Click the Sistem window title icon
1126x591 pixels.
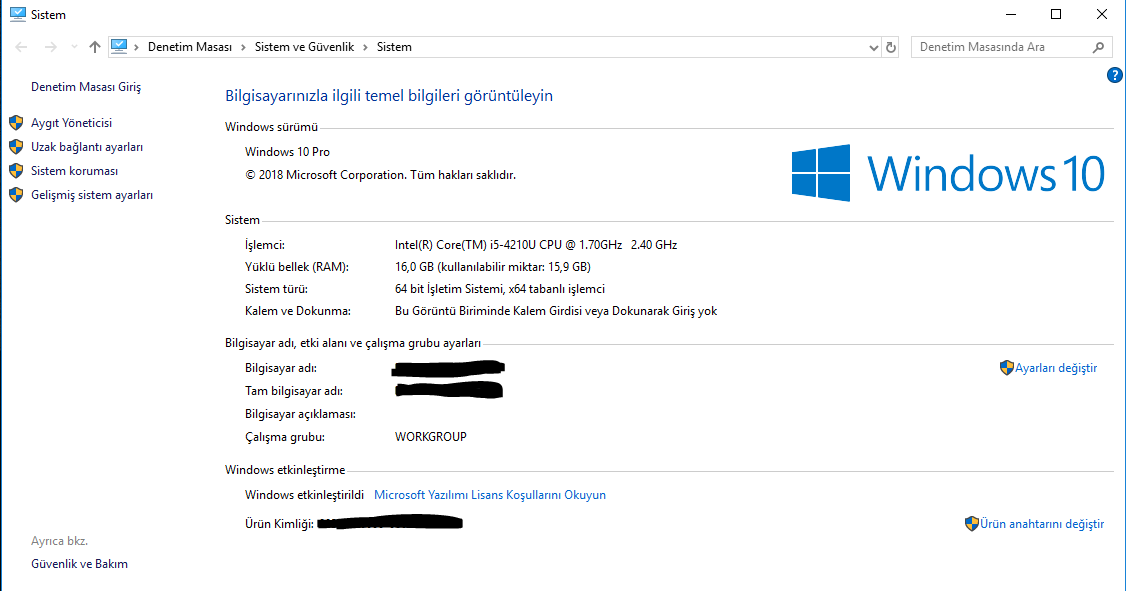[17, 14]
